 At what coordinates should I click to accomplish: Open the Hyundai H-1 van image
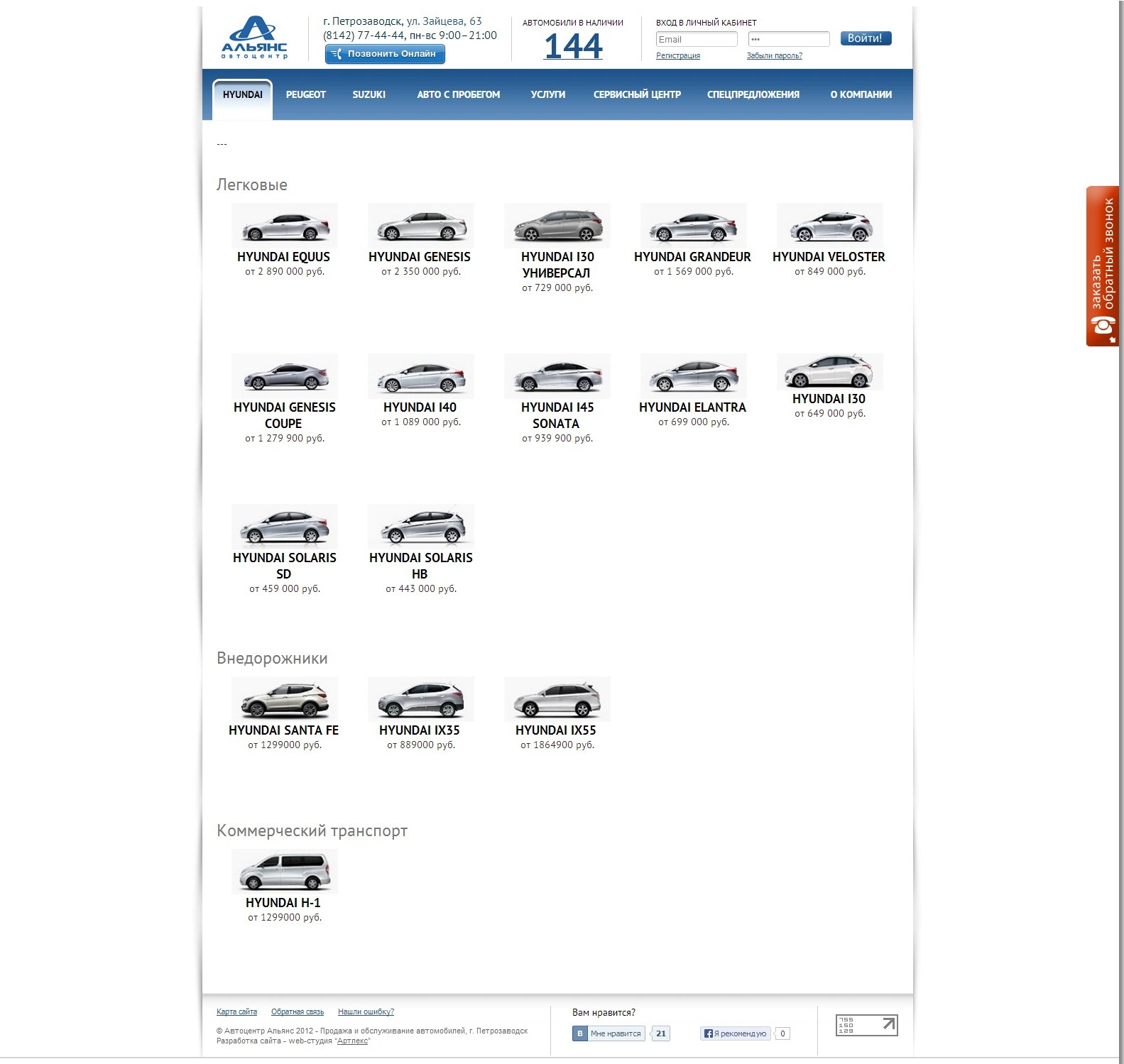pos(285,872)
